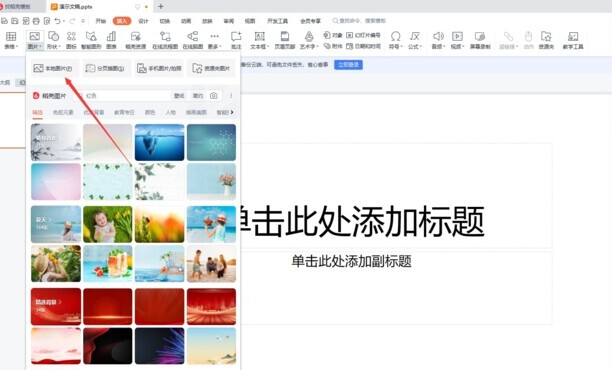Choose 资源夹图片 resource folder picture
The height and width of the screenshot is (370, 612).
point(212,68)
